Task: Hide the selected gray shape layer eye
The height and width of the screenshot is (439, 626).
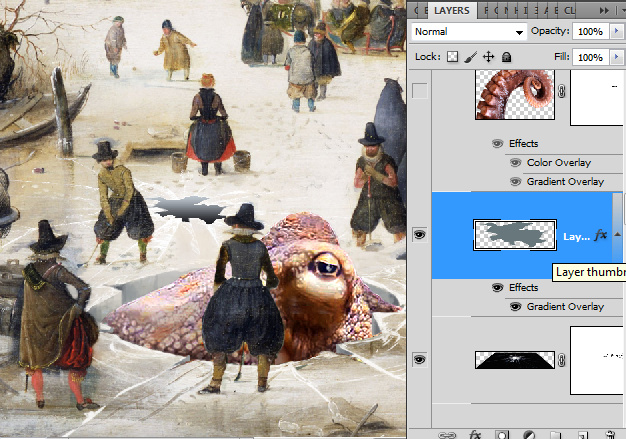Action: (419, 235)
